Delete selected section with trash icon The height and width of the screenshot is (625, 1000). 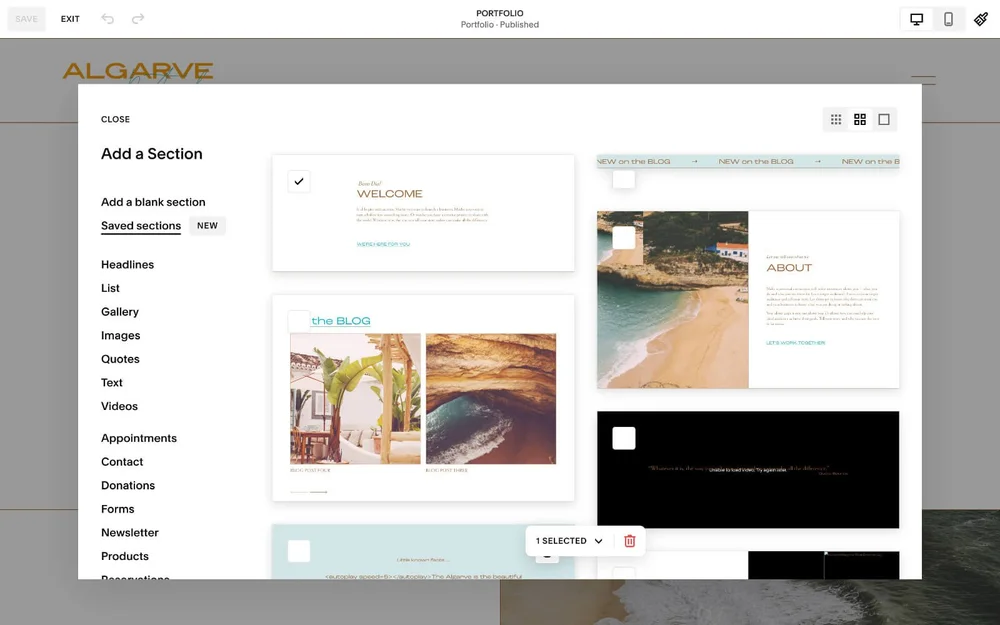point(629,541)
